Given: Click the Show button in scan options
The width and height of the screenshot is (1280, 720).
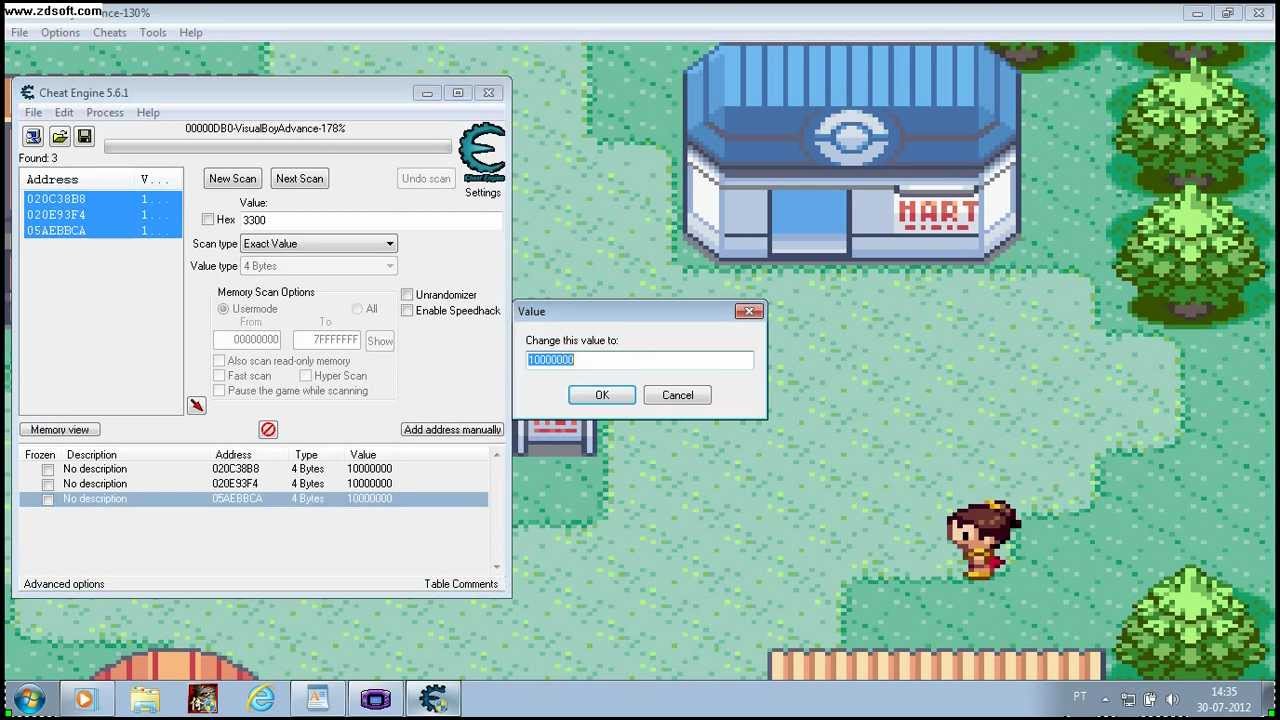Looking at the screenshot, I should [380, 341].
